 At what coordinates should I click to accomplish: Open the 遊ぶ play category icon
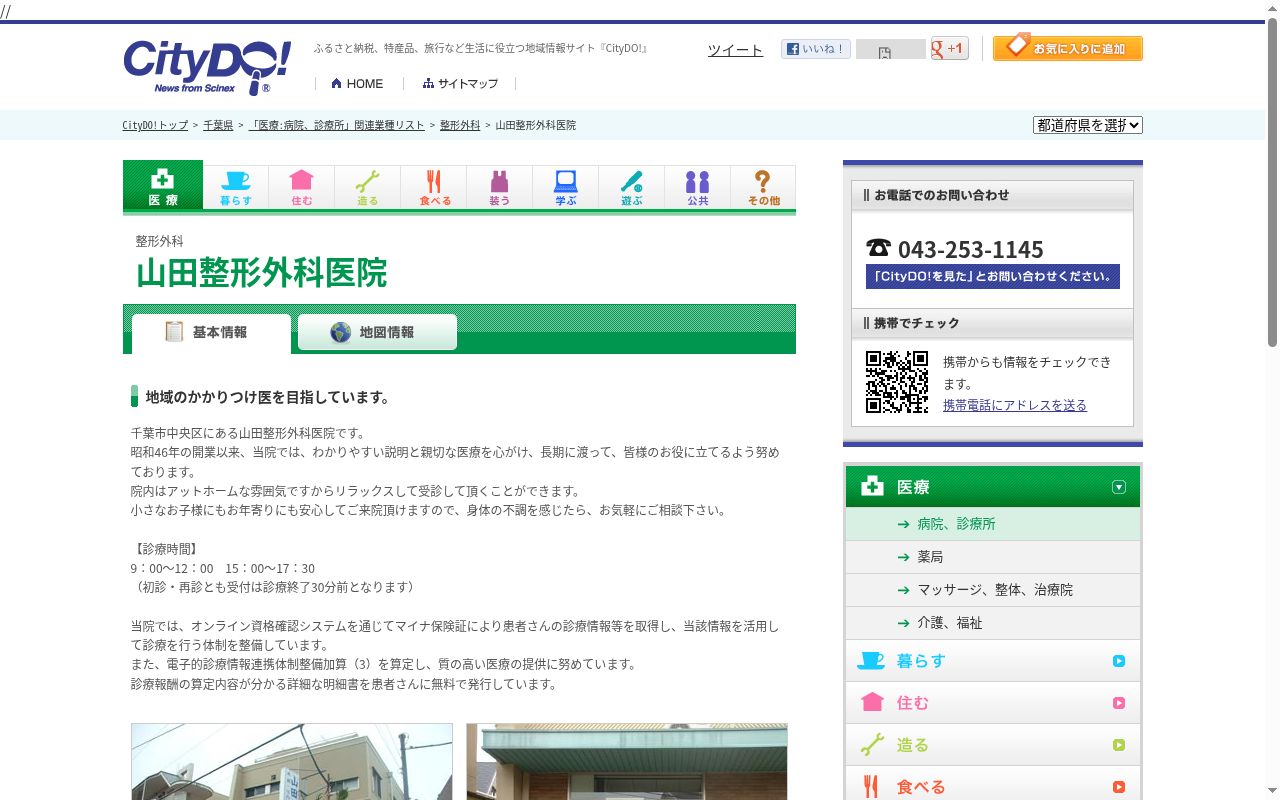632,187
